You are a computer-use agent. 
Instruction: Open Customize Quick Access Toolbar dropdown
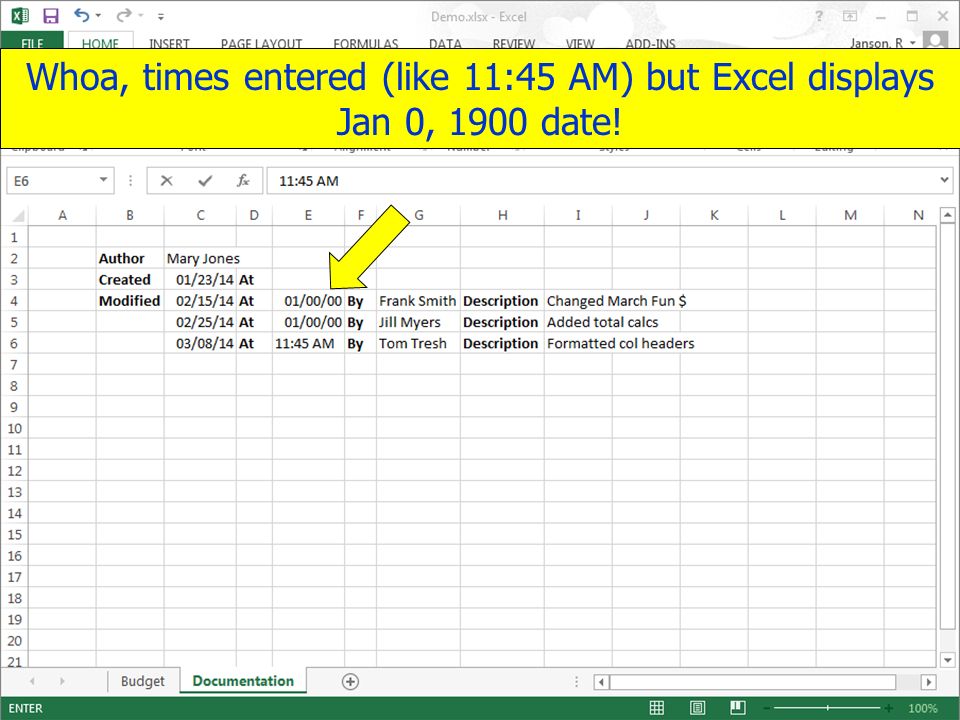[x=160, y=17]
